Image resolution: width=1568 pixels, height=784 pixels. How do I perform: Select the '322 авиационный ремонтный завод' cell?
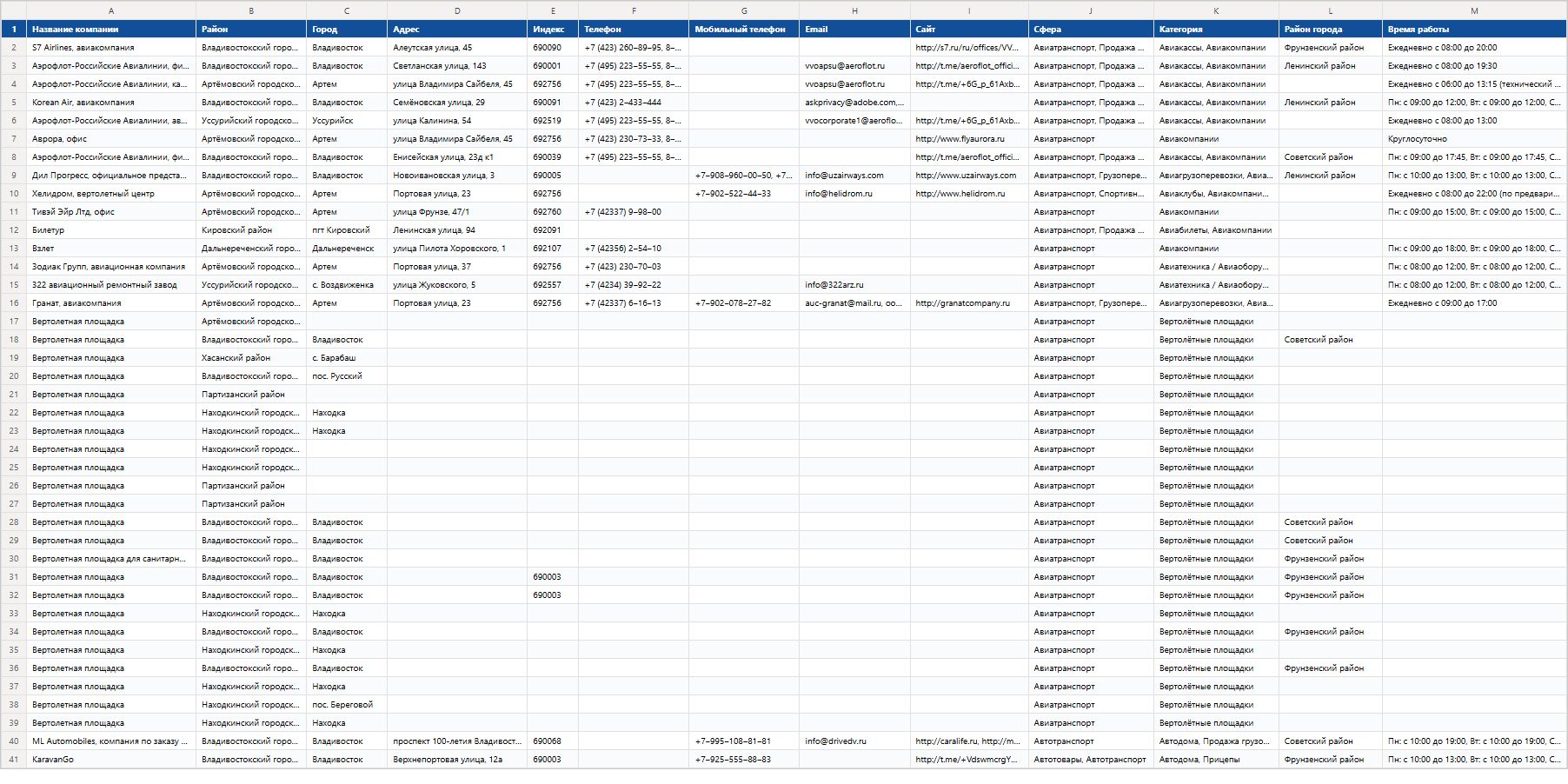(x=111, y=285)
